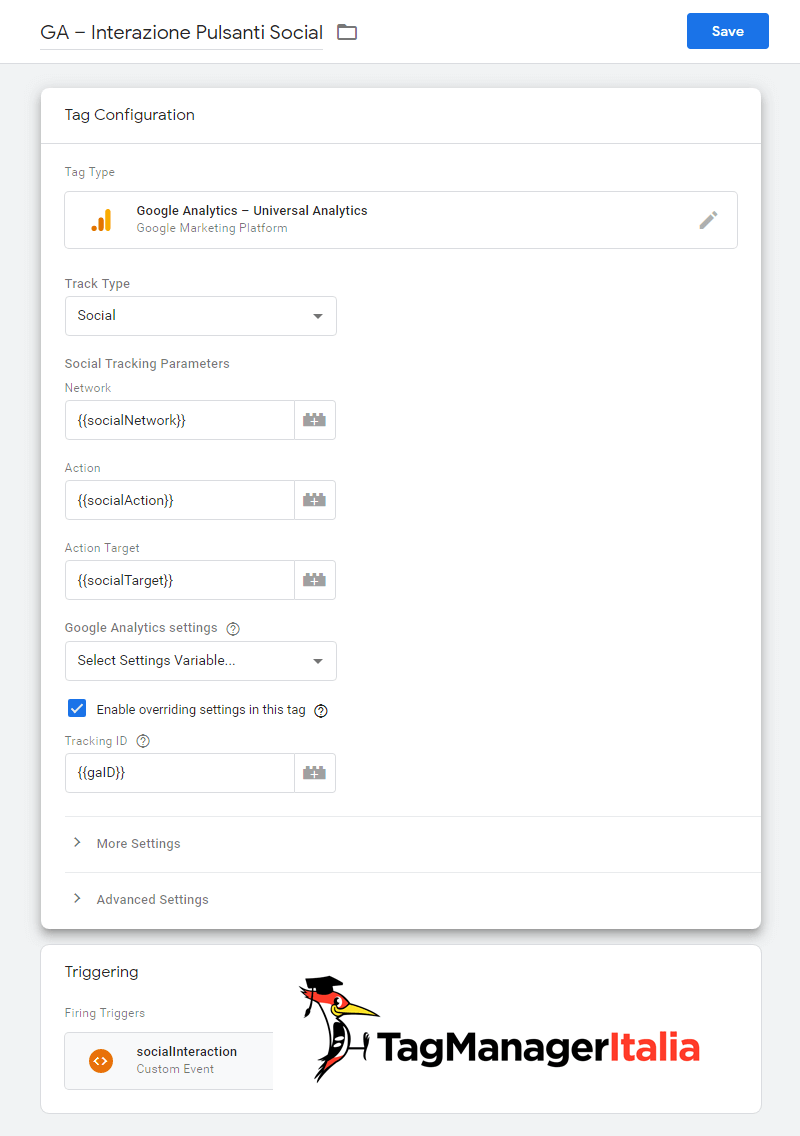Click the socialInteraction custom event icon
Image resolution: width=800 pixels, height=1136 pixels.
click(x=101, y=1061)
